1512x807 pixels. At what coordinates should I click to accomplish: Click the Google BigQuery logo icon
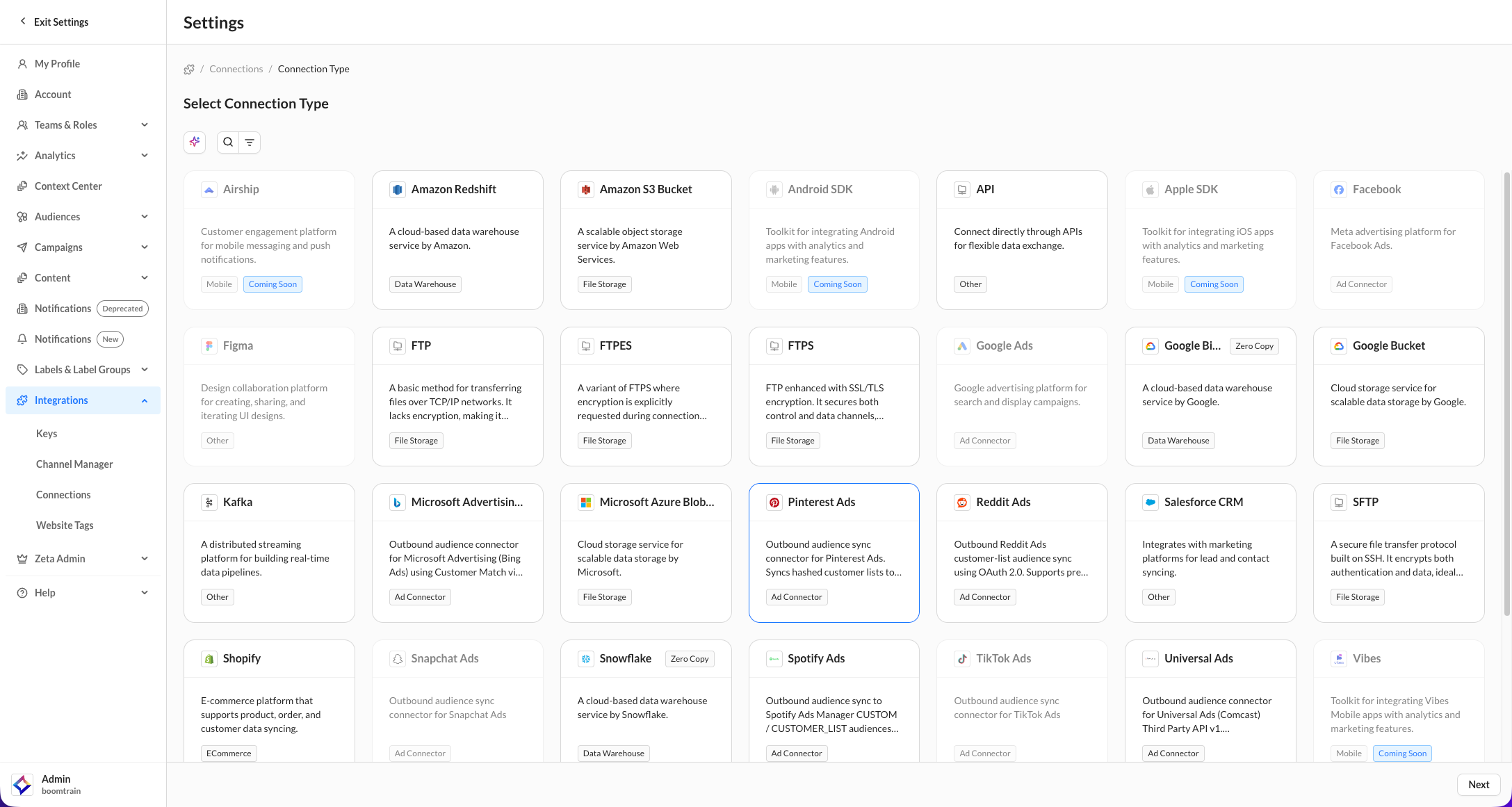[1151, 346]
